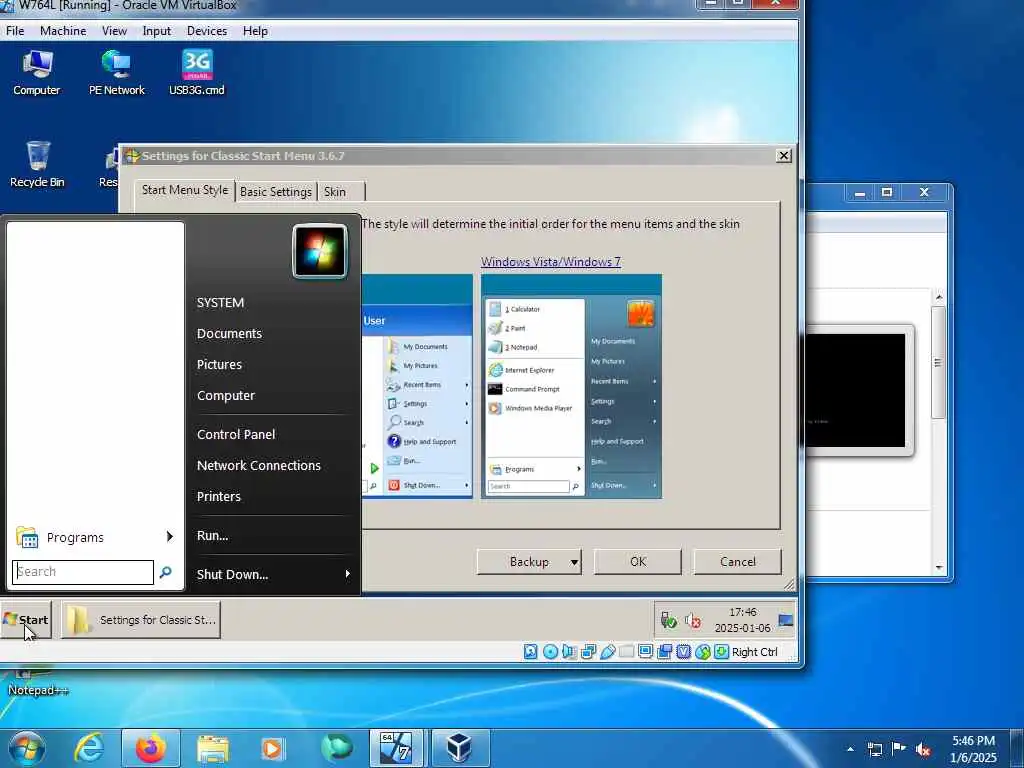Click the VirtualBox recording indicator icon
1024x768 pixels.
tap(665, 652)
